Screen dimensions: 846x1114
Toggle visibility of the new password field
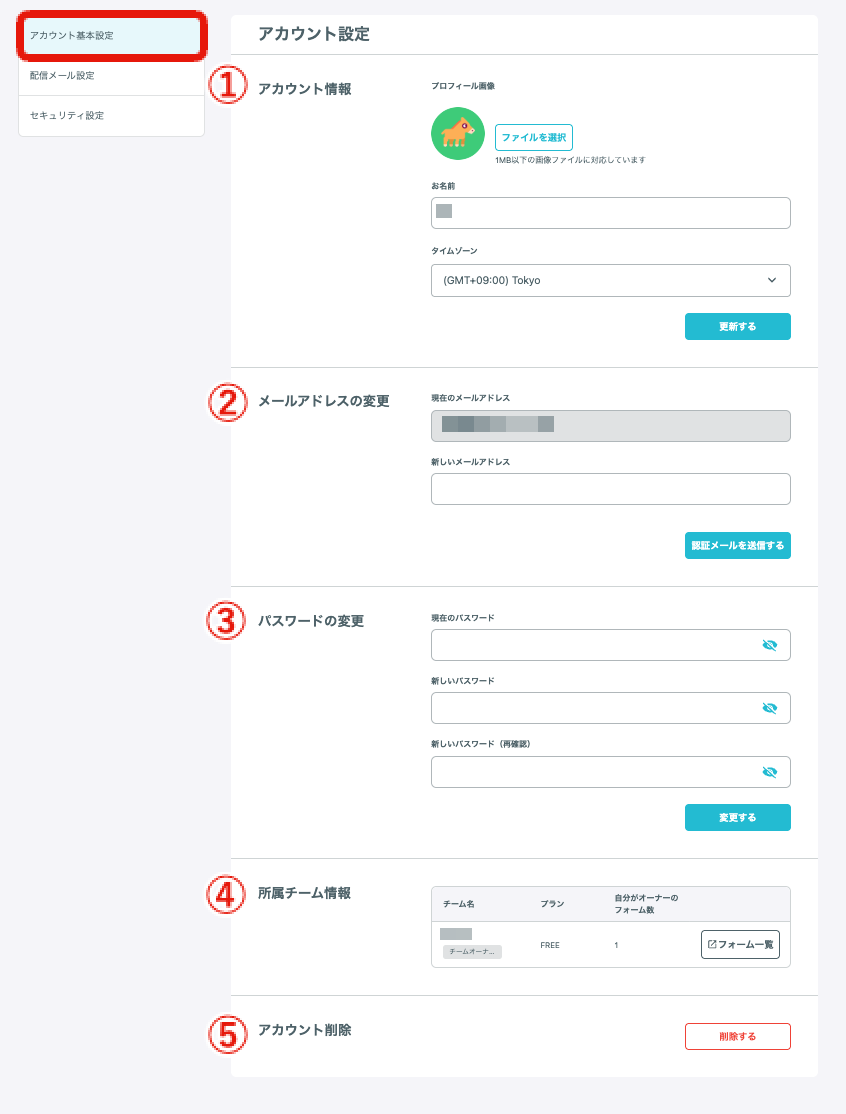[769, 708]
